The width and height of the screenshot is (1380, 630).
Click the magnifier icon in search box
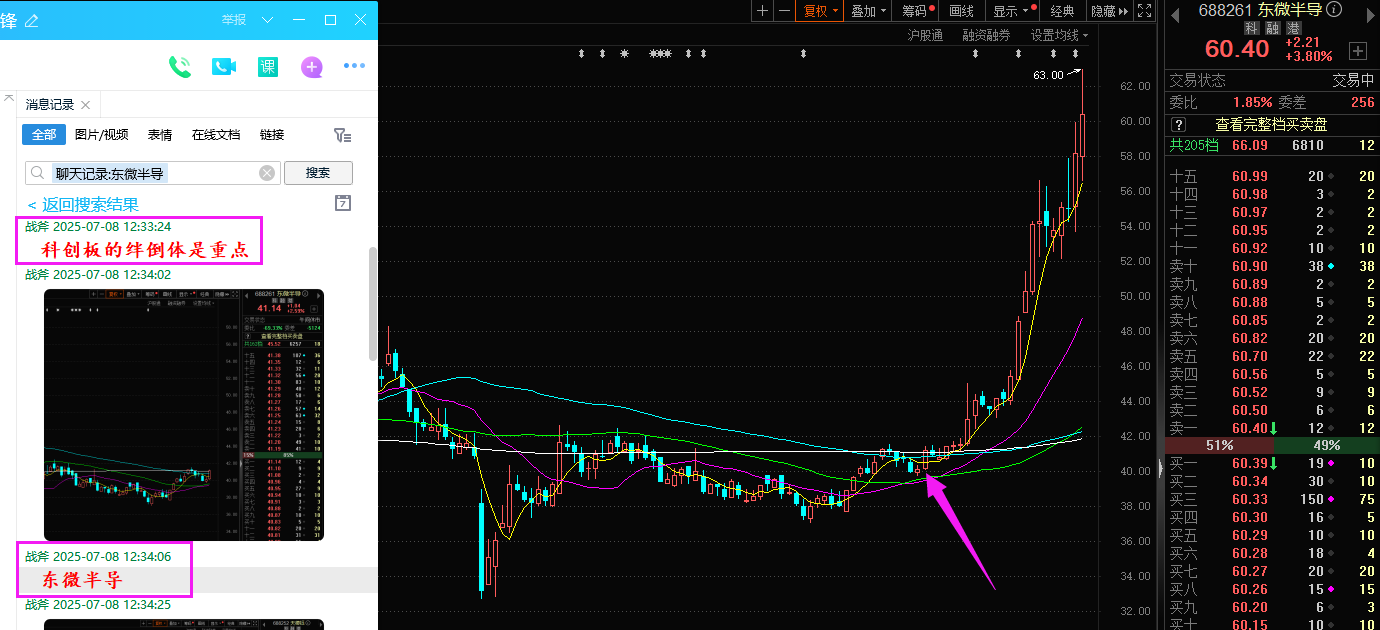38,173
